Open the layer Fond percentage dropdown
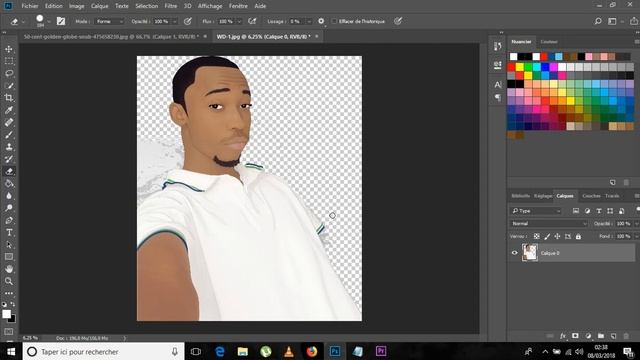 [x=636, y=236]
